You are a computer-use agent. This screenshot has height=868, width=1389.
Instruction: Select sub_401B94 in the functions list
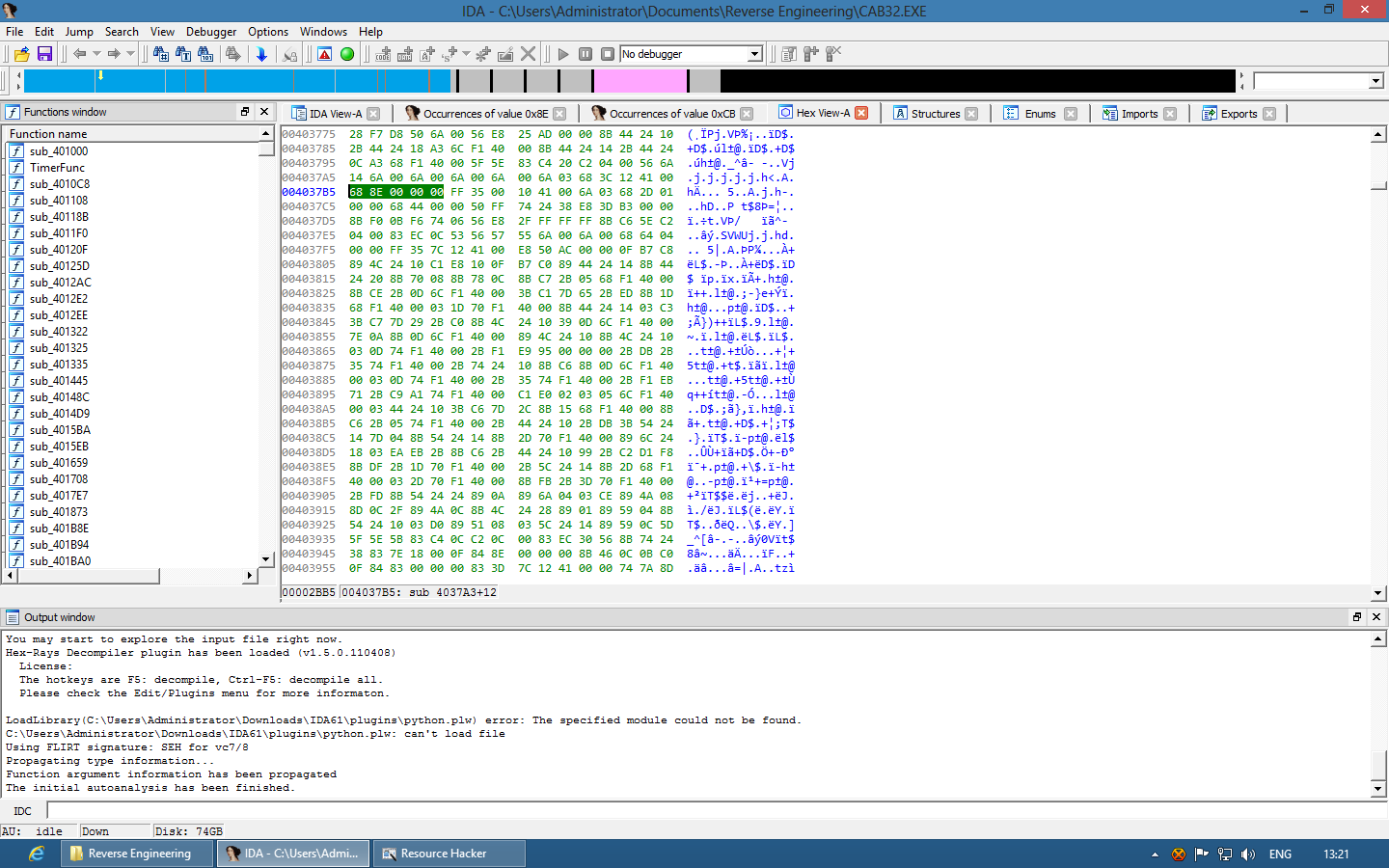tap(59, 545)
